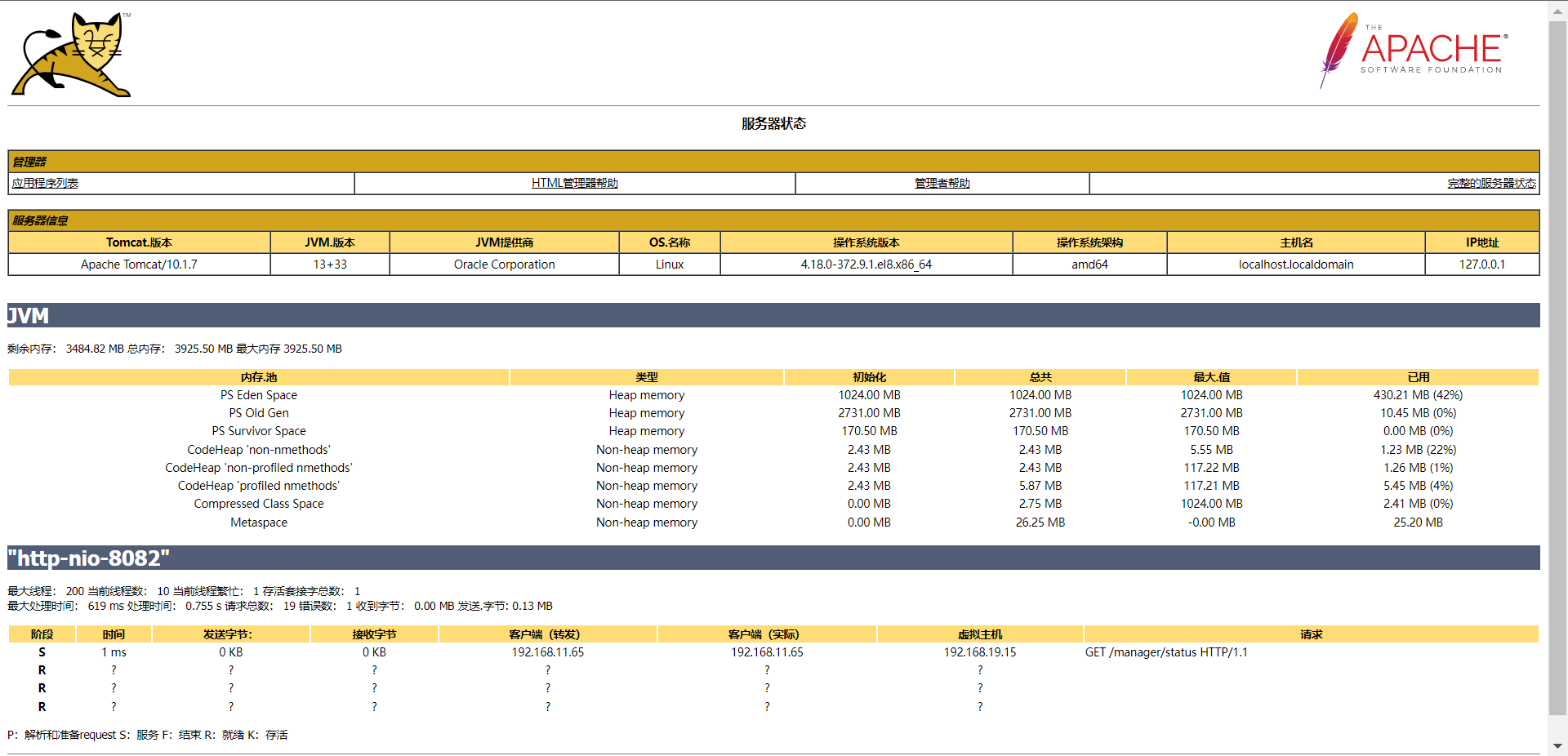Image resolution: width=1568 pixels, height=756 pixels.
Task: Click the 内存.池 column header
Action: pos(259,377)
